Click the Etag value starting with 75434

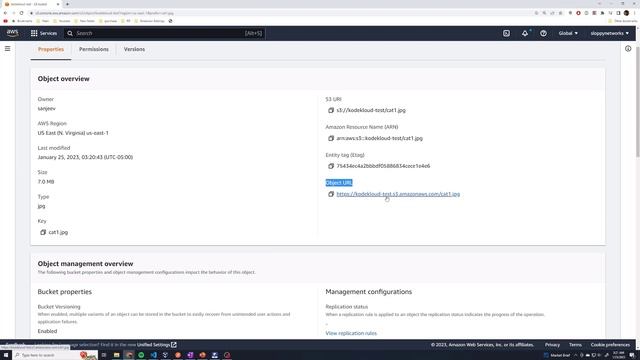tap(383, 166)
